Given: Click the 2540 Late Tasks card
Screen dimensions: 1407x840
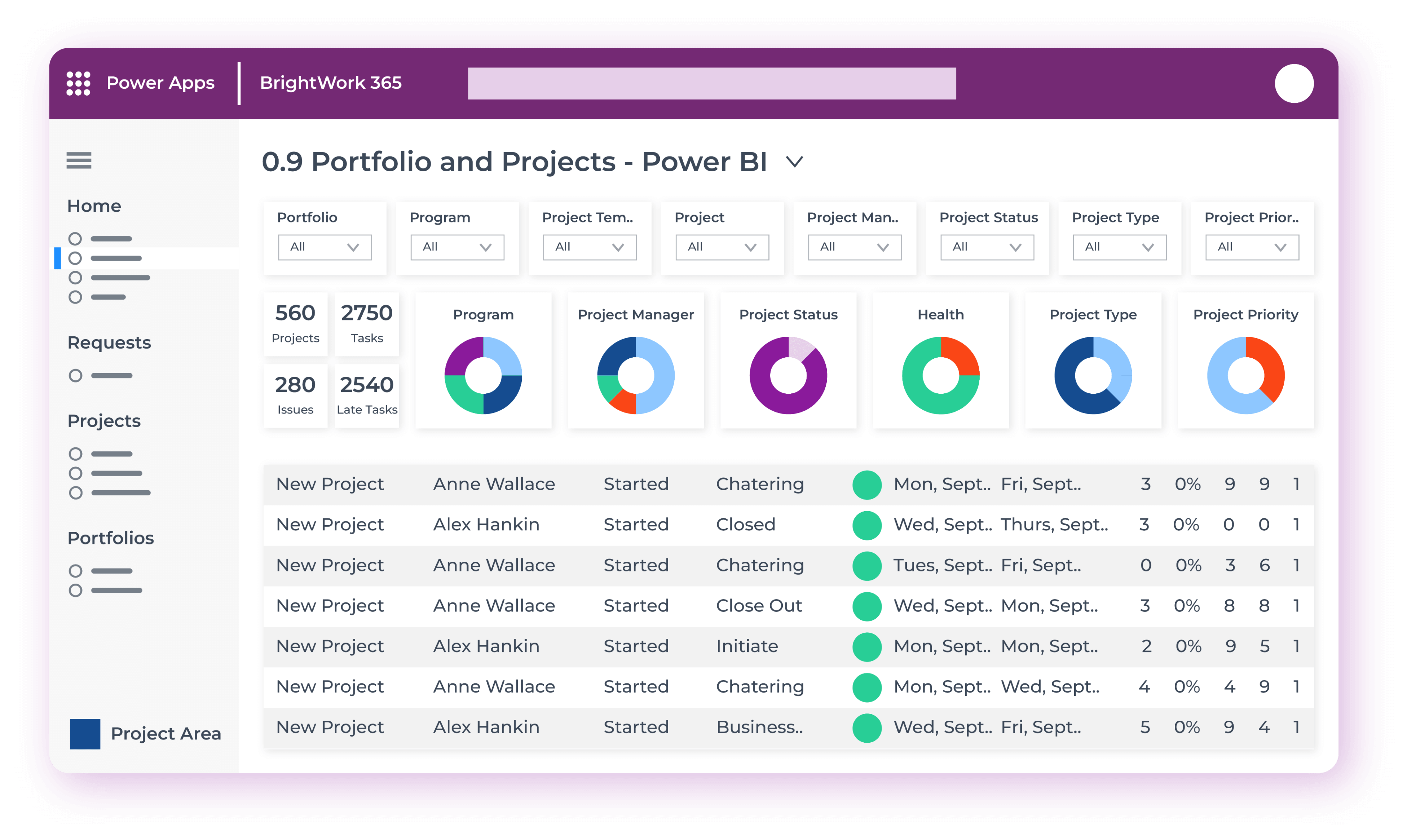Looking at the screenshot, I should [367, 395].
